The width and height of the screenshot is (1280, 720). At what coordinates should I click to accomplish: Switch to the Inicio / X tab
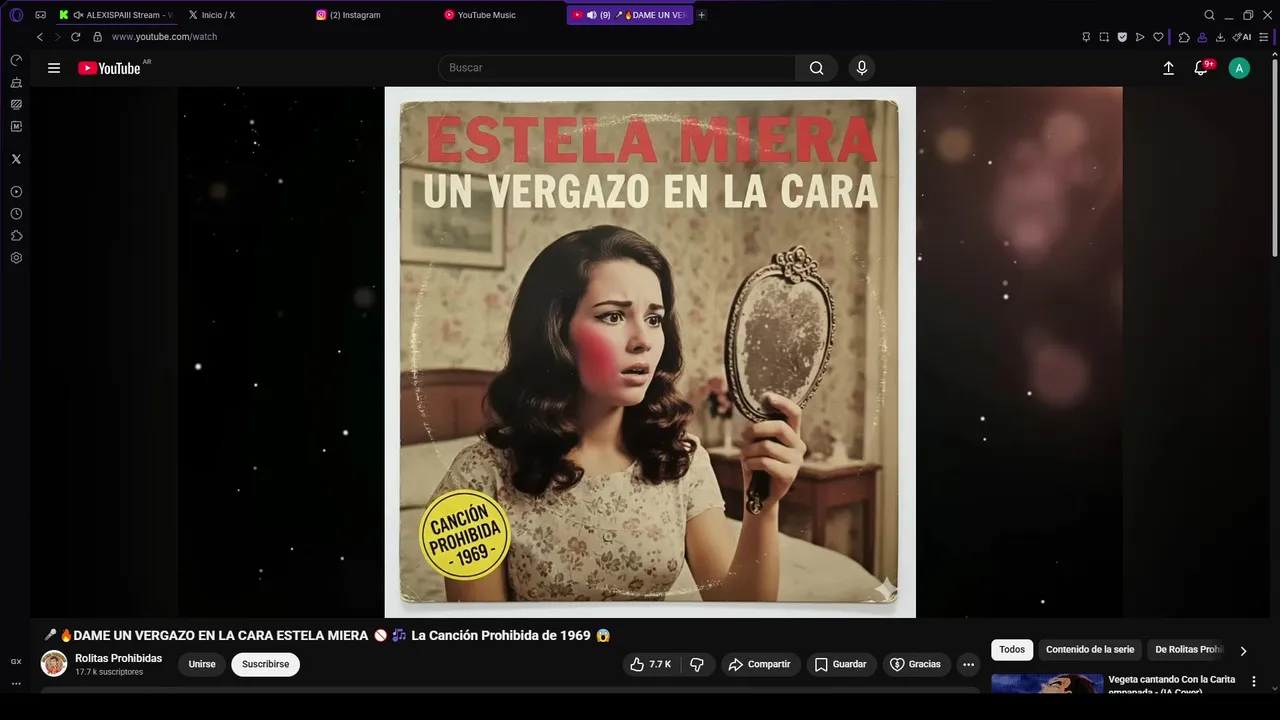pyautogui.click(x=212, y=15)
